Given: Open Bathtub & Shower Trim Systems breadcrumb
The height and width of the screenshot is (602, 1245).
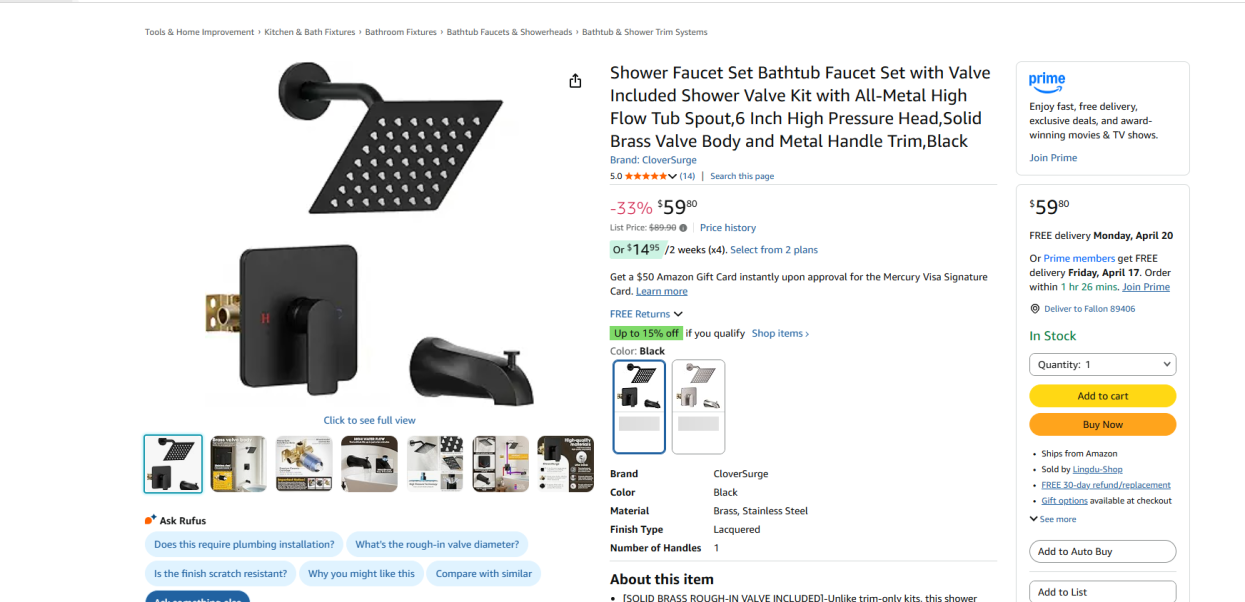Looking at the screenshot, I should 644,32.
